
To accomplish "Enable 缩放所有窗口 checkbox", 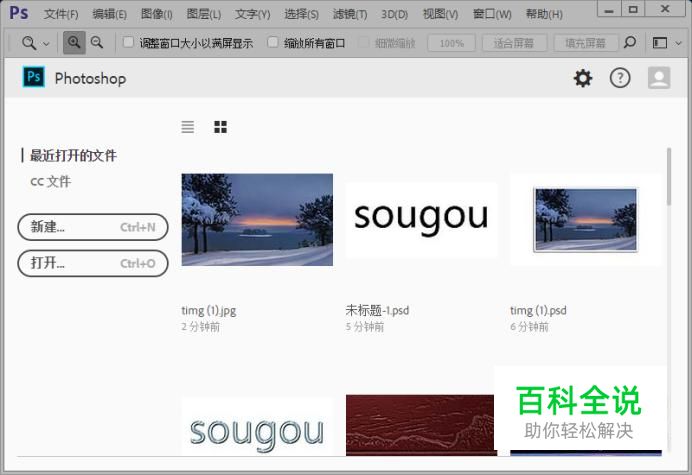I will pos(273,42).
